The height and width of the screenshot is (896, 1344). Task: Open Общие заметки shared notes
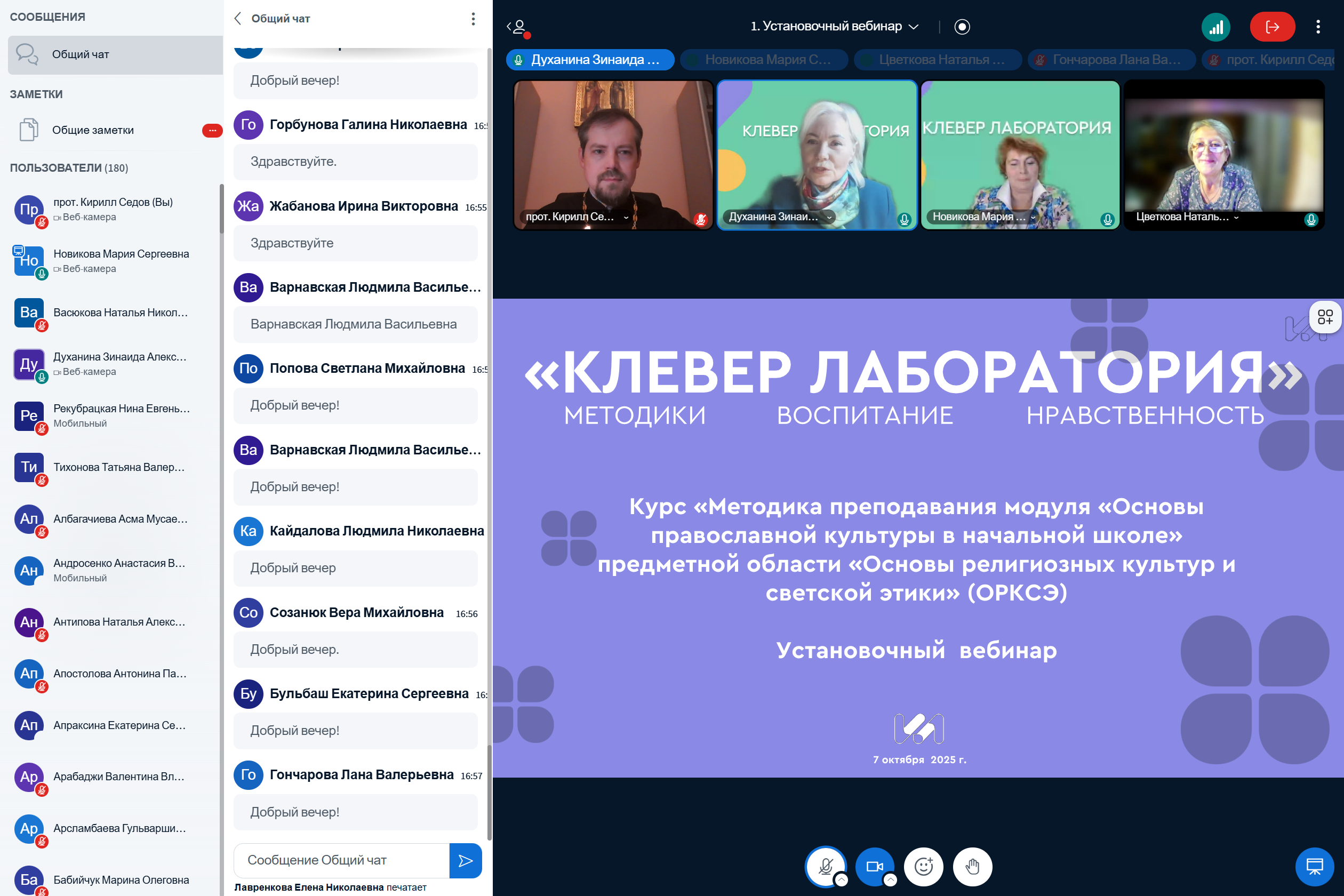point(93,130)
